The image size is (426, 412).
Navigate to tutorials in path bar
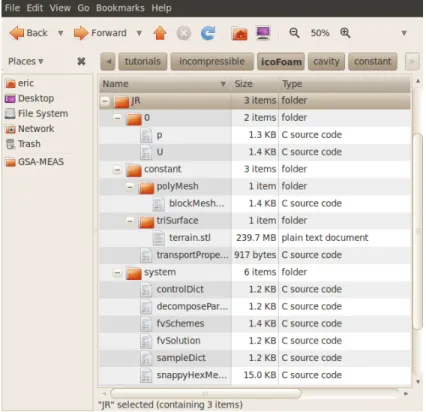(143, 62)
